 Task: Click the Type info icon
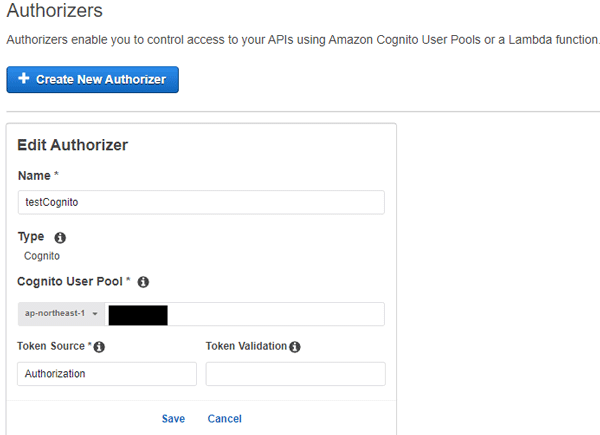pyautogui.click(x=60, y=238)
